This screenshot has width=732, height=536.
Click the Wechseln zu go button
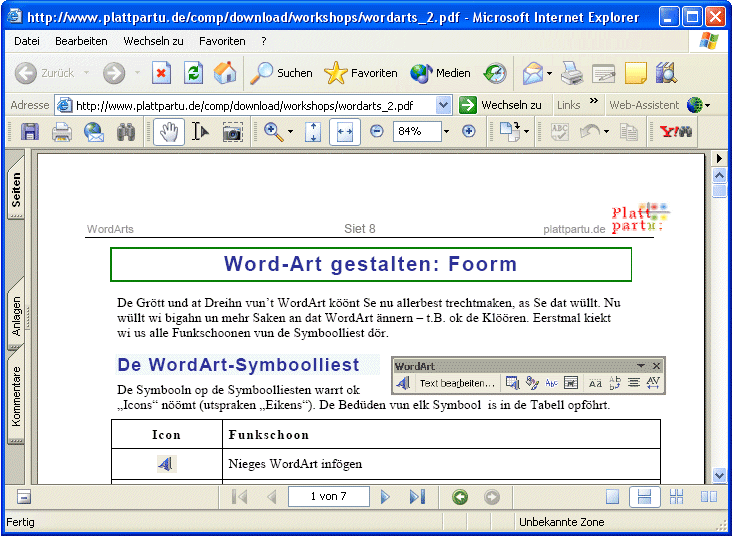click(501, 105)
